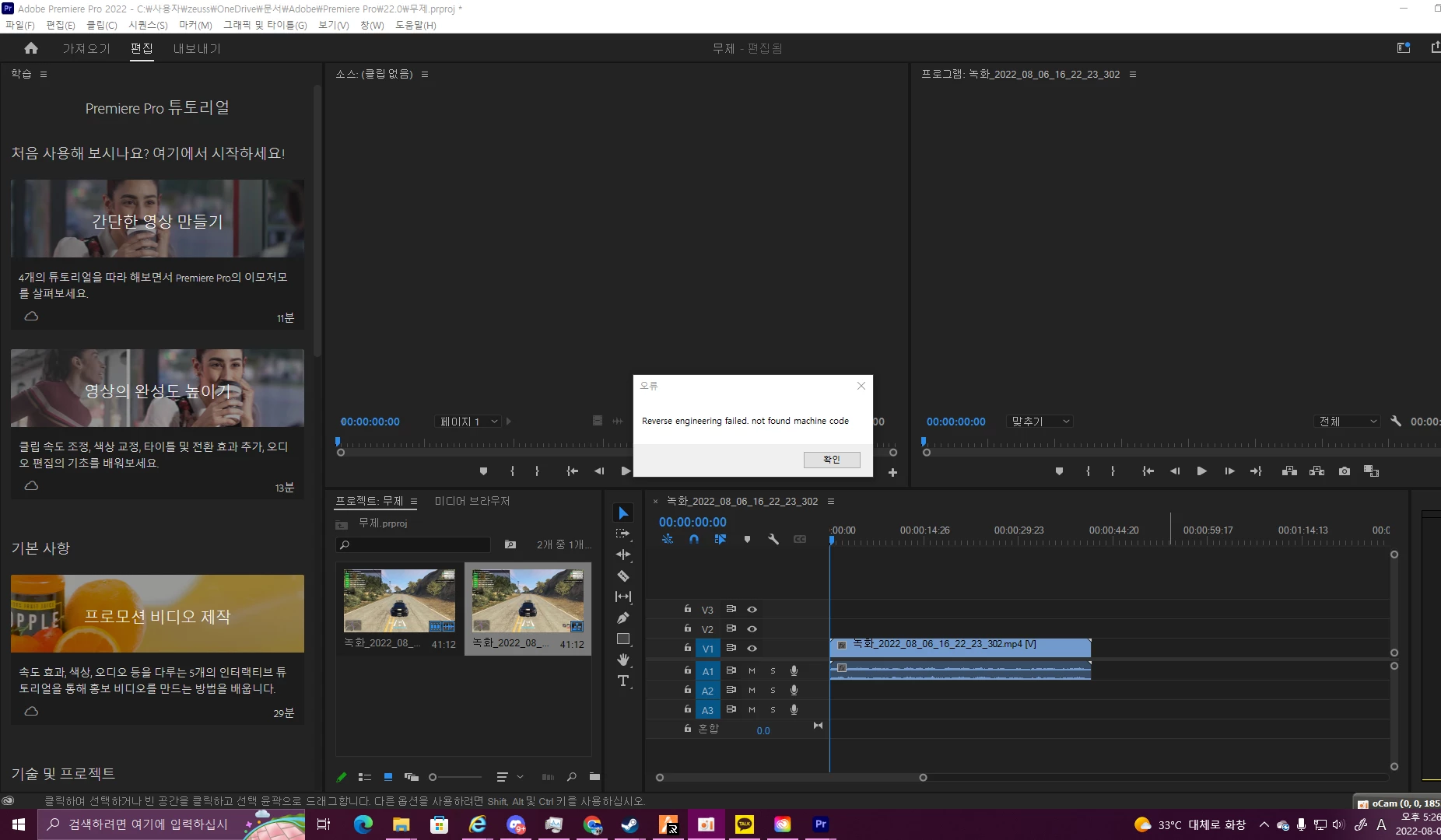
Task: Select the Selection tool arrow
Action: click(623, 513)
